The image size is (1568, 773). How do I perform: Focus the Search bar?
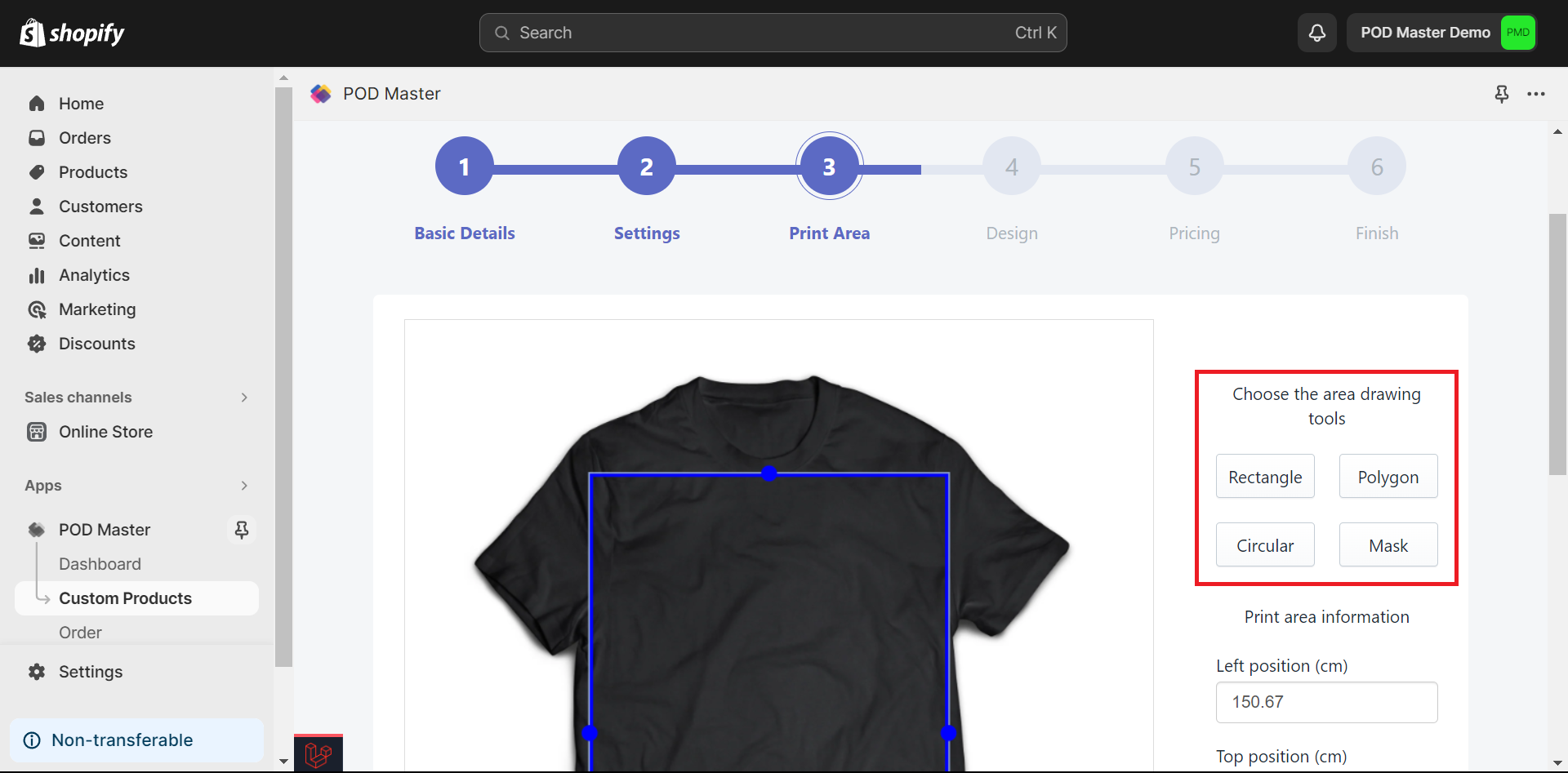[773, 33]
